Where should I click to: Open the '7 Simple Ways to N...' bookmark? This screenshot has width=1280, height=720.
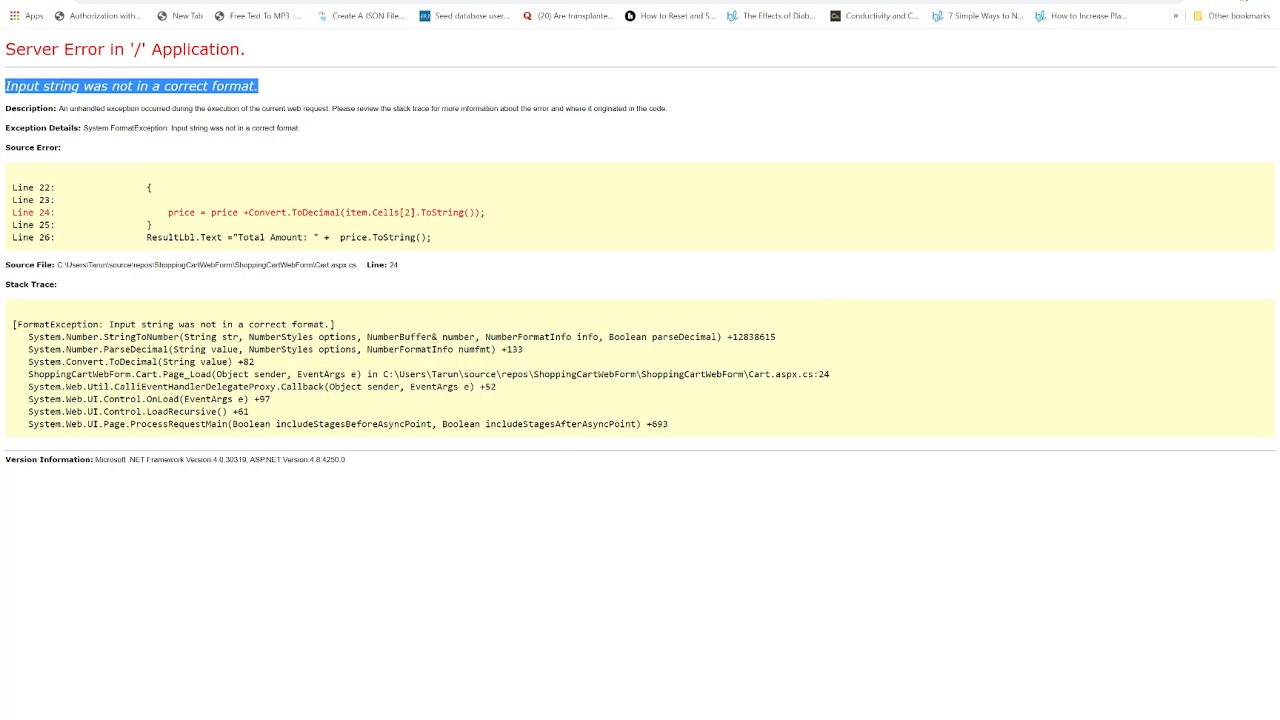[x=978, y=16]
